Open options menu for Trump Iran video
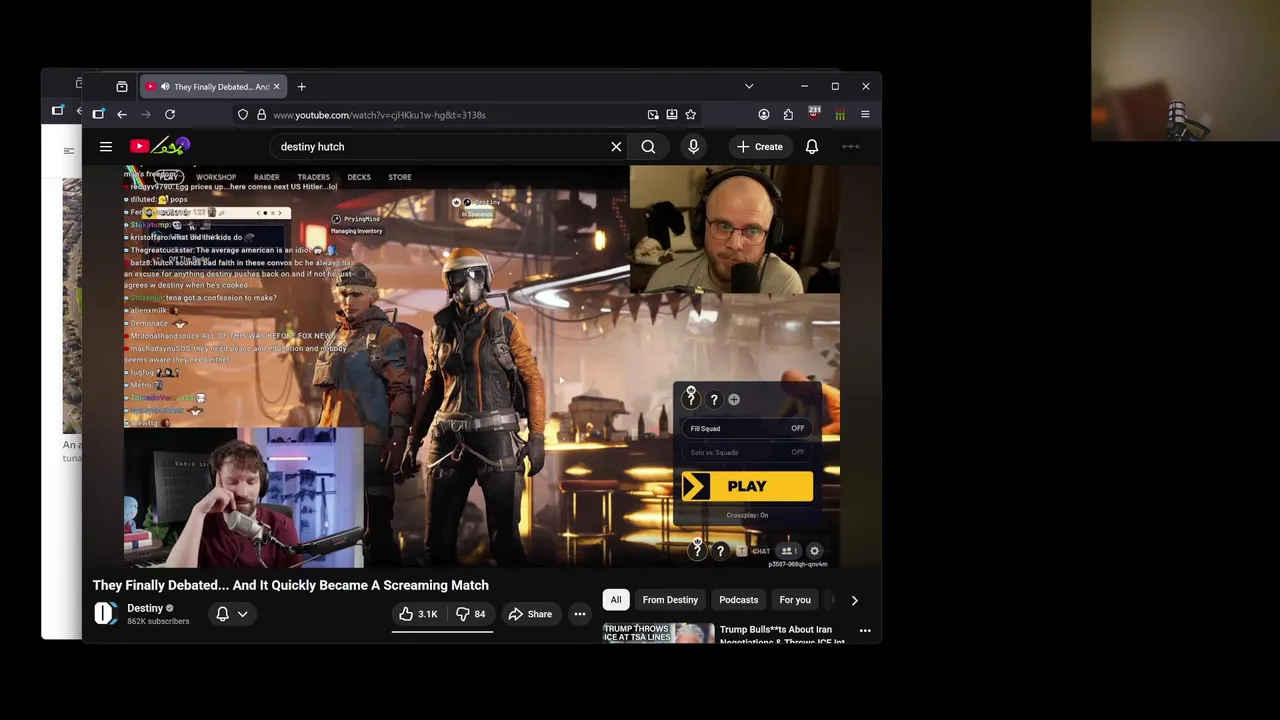Screen dimensions: 1280x720 865,631
